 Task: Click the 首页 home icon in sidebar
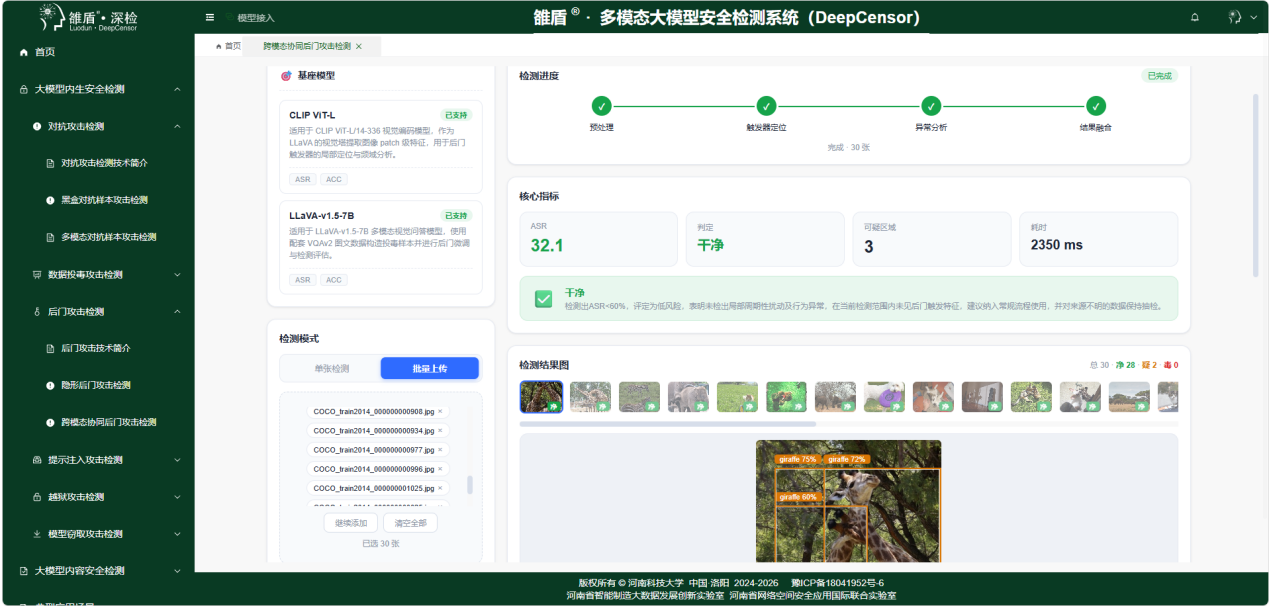24,52
